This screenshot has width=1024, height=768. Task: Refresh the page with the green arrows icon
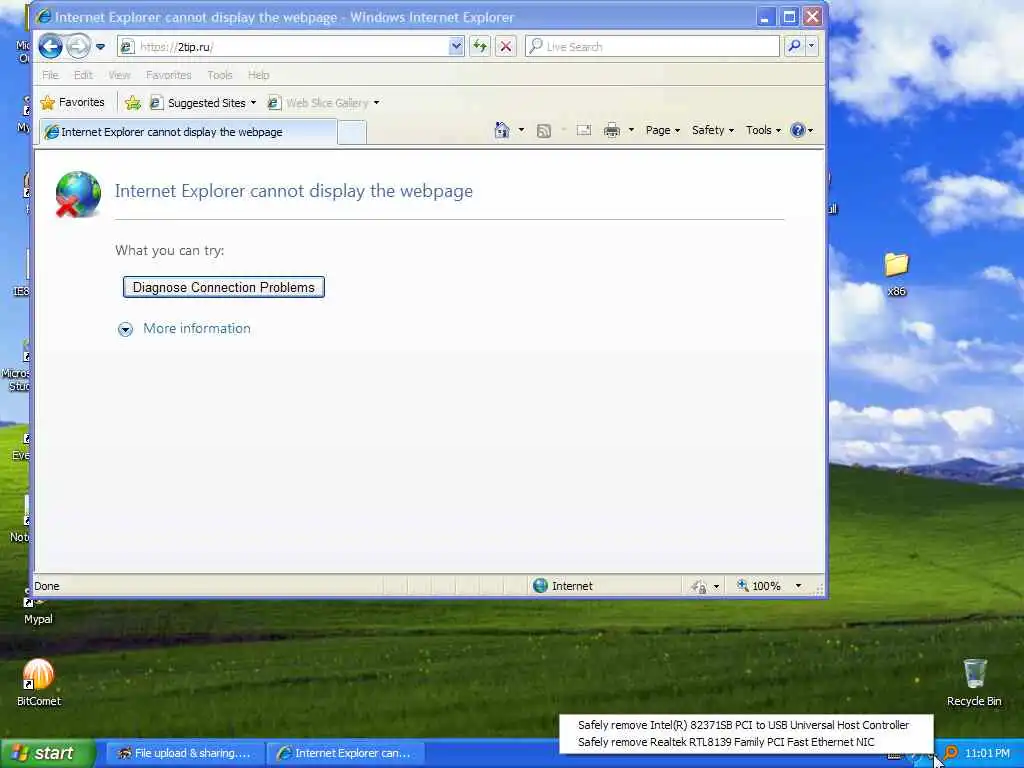pos(480,46)
